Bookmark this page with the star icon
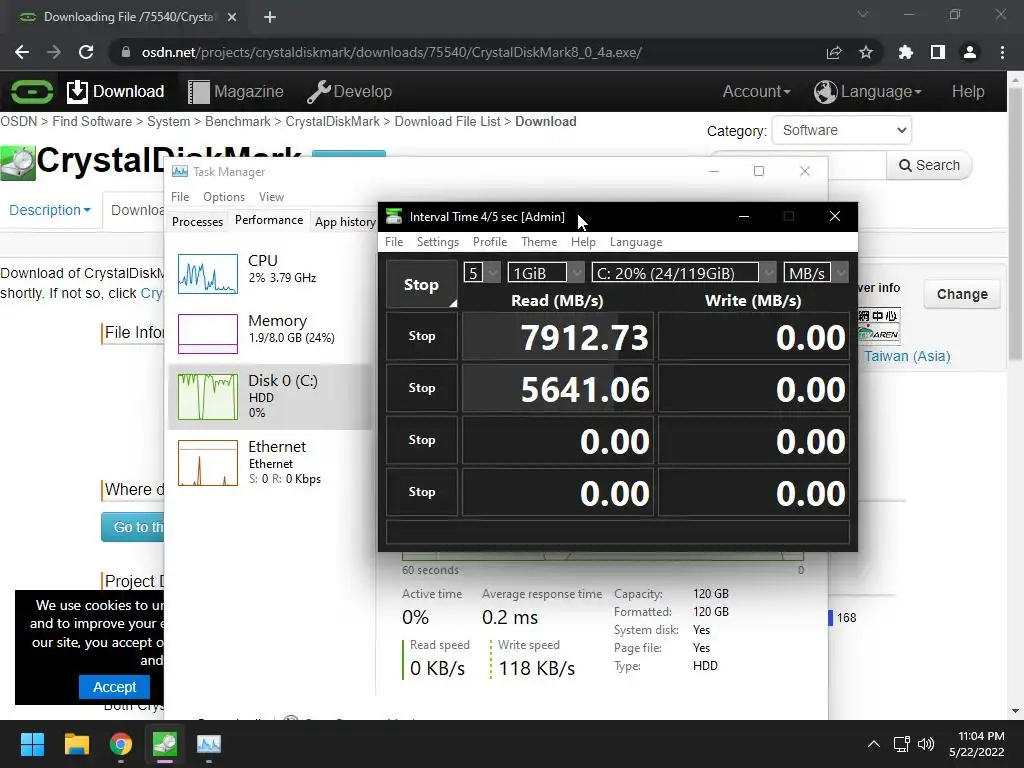This screenshot has width=1024, height=768. 866,52
